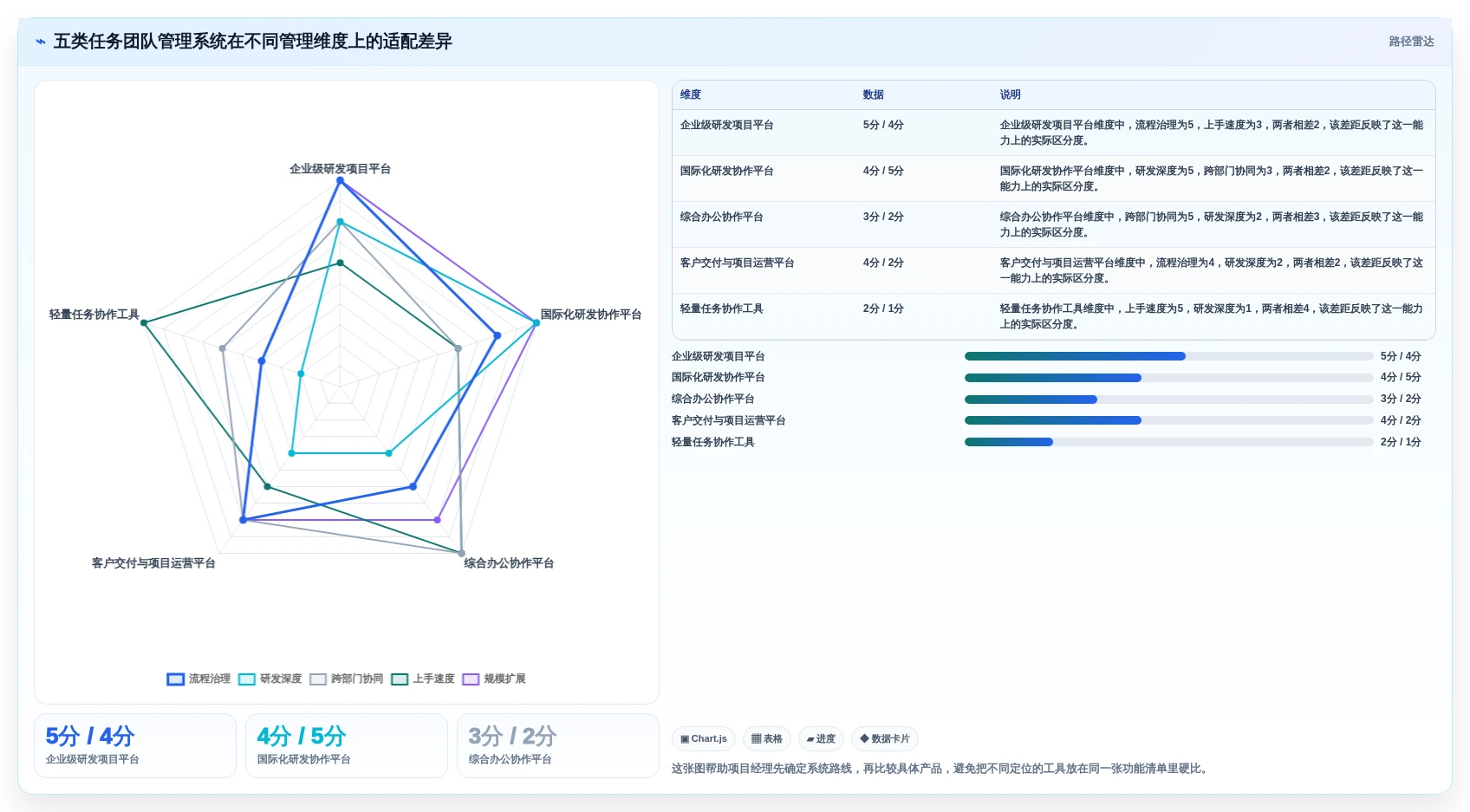Click the 数据卡片 tag chip
1470x812 pixels.
tap(885, 739)
